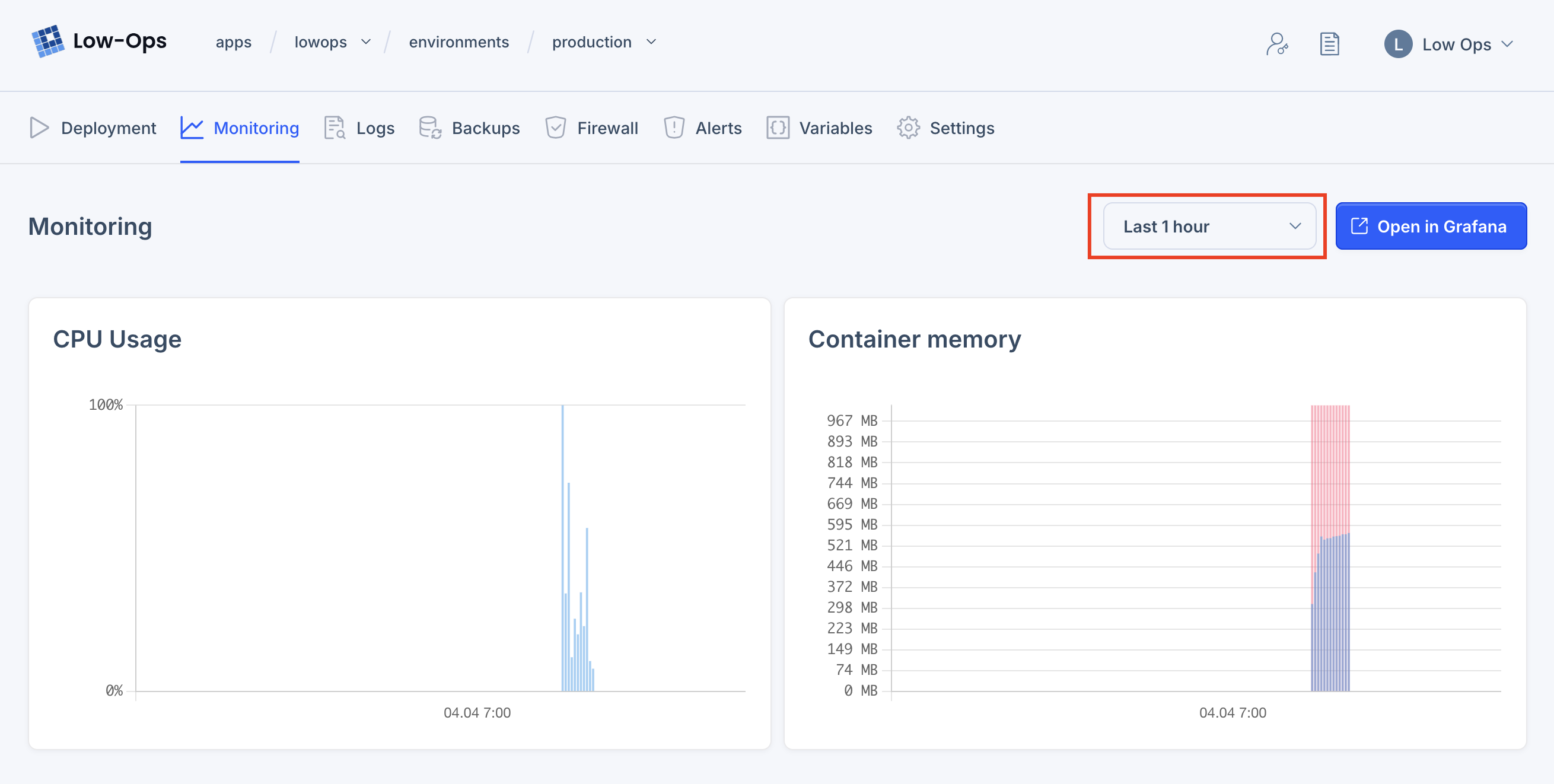The height and width of the screenshot is (784, 1554).
Task: Expand the lowops app dropdown chevron
Action: [365, 42]
